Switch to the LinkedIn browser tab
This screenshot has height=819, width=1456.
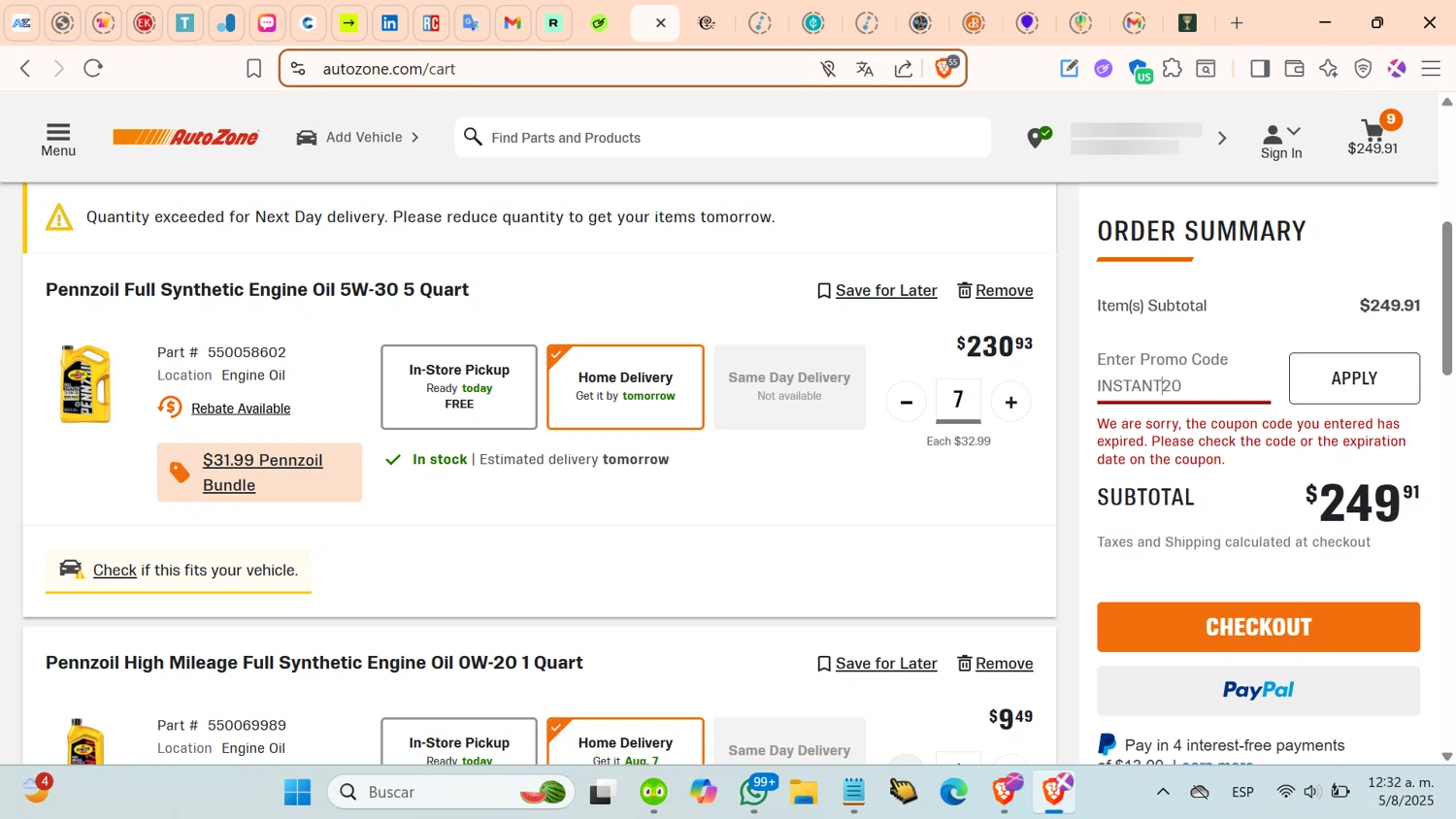[x=389, y=23]
